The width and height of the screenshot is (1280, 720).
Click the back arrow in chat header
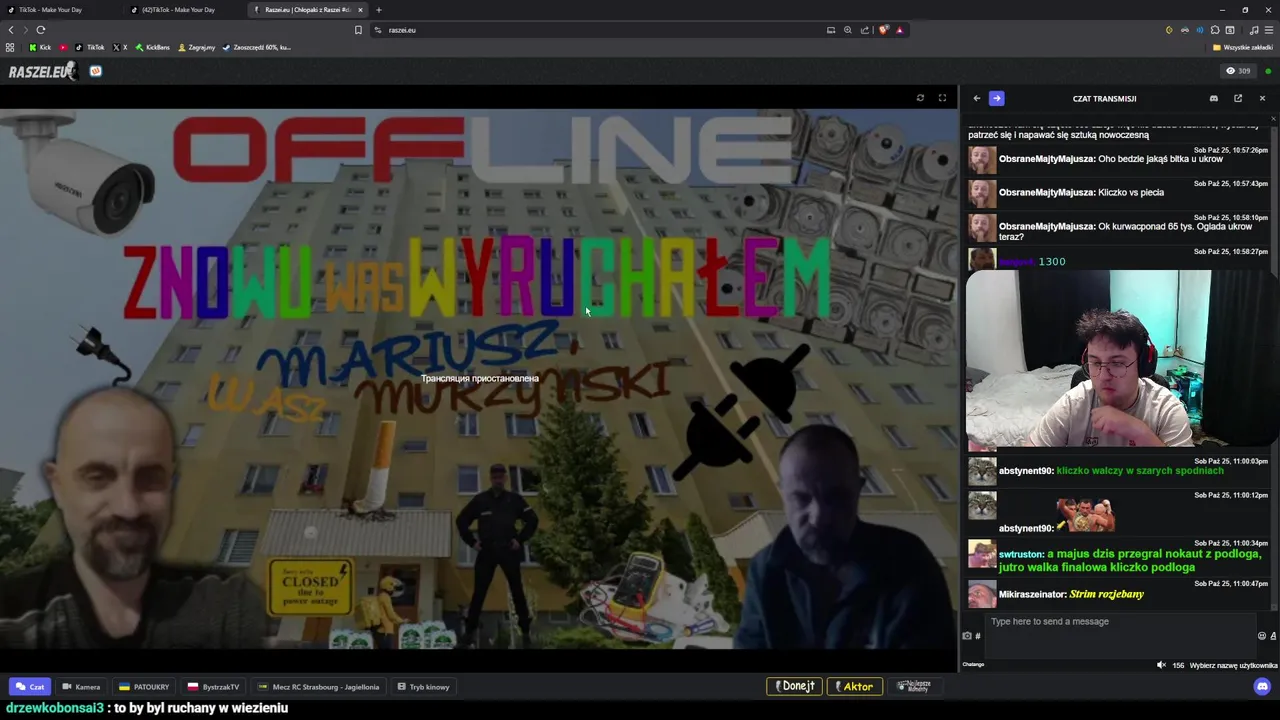[x=977, y=98]
